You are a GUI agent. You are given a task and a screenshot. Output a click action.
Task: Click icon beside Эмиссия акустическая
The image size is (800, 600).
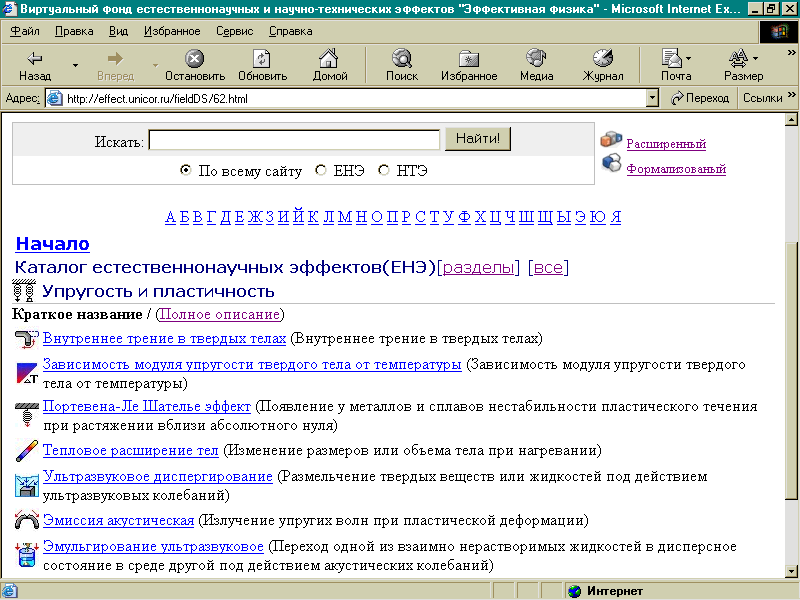[27, 520]
